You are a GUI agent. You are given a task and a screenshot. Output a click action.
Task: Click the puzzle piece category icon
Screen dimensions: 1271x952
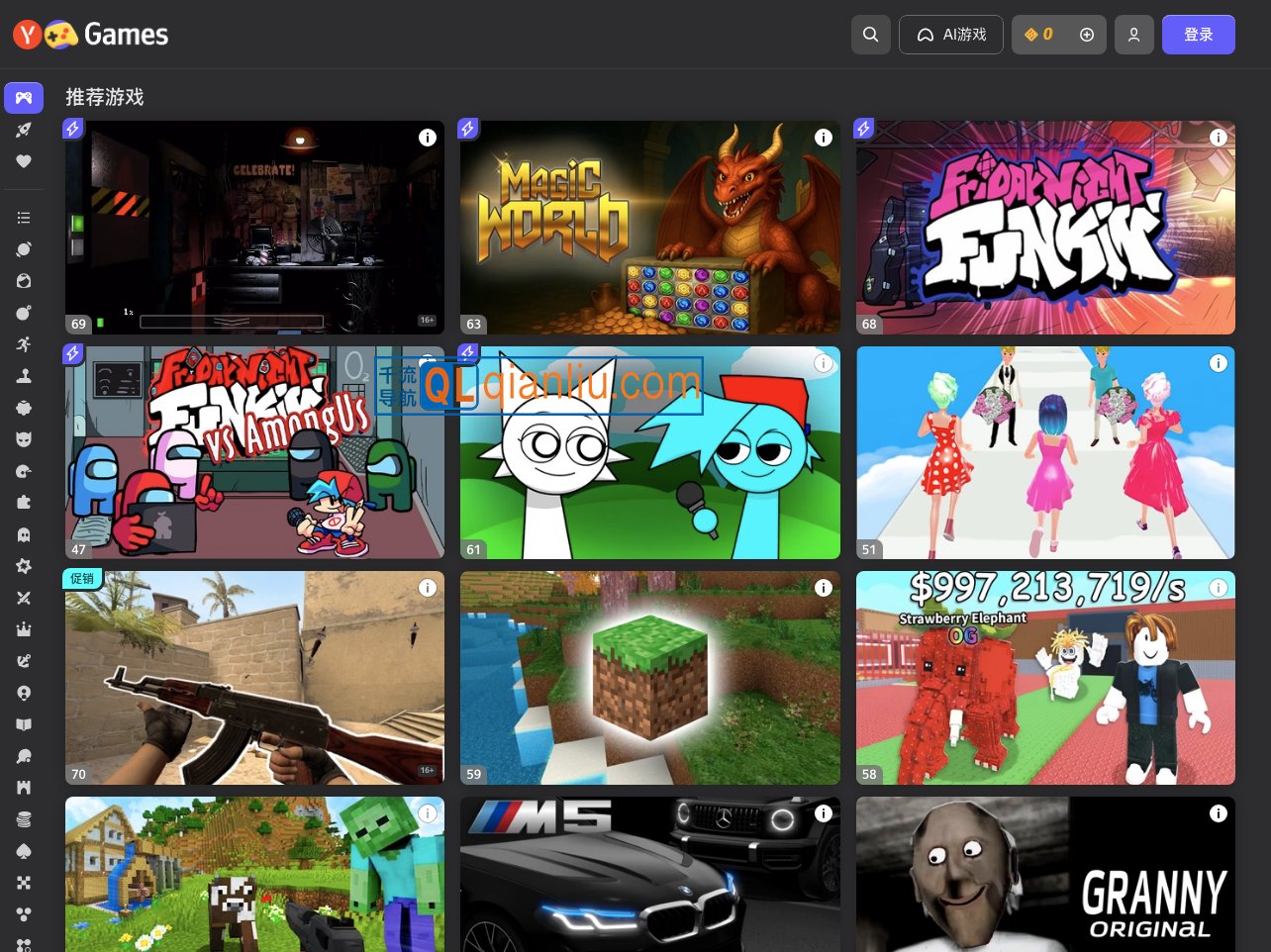point(24,502)
